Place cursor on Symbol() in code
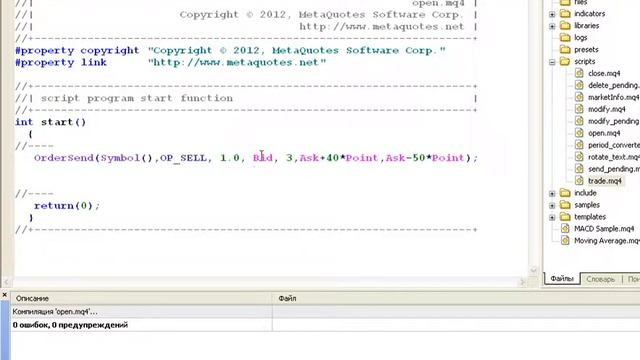Image resolution: width=640 pixels, height=360 pixels. point(127,158)
